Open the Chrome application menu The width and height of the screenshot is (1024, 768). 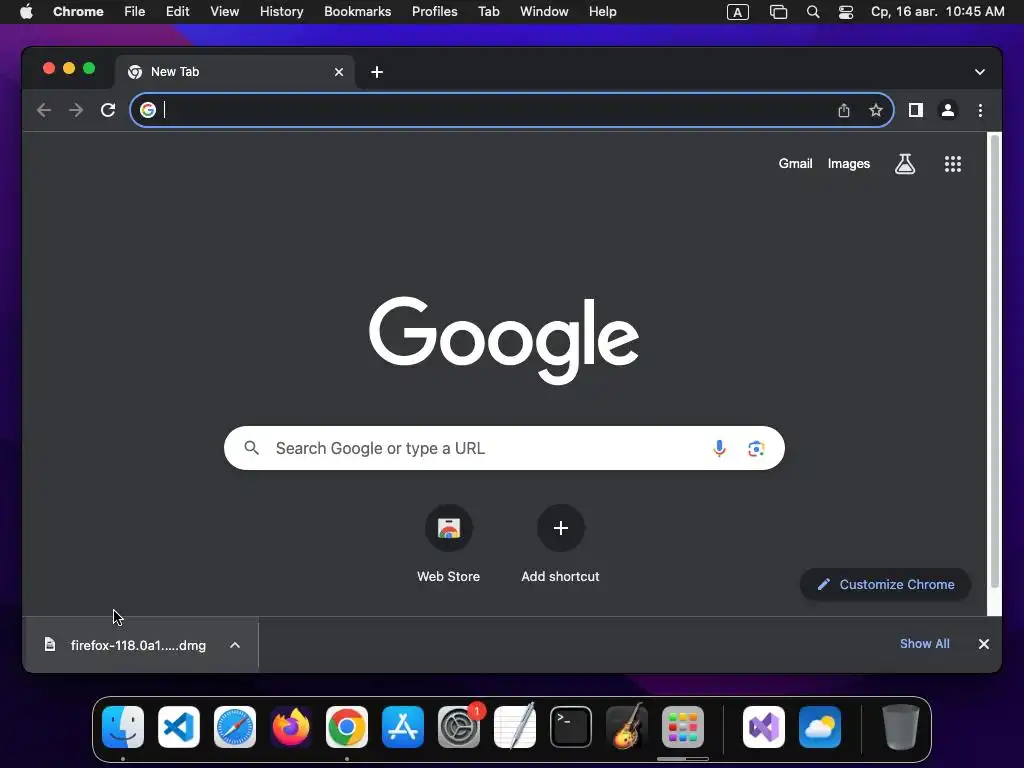[78, 12]
